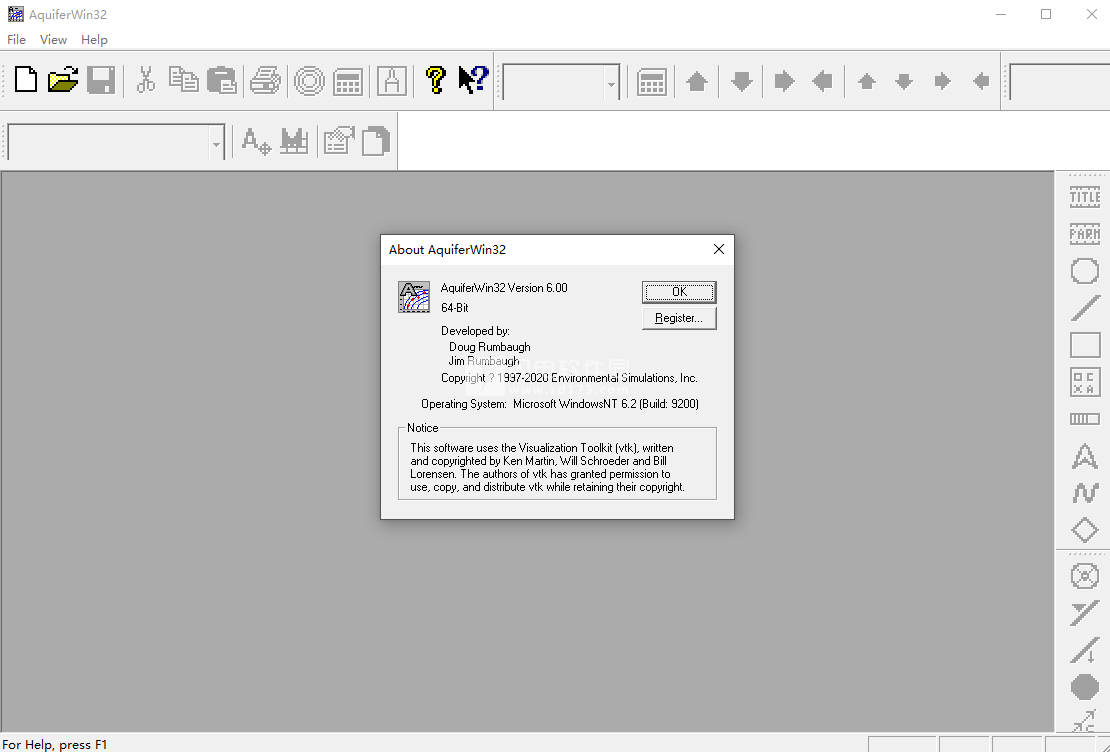Open the View menu
The height and width of the screenshot is (752, 1110).
53,40
